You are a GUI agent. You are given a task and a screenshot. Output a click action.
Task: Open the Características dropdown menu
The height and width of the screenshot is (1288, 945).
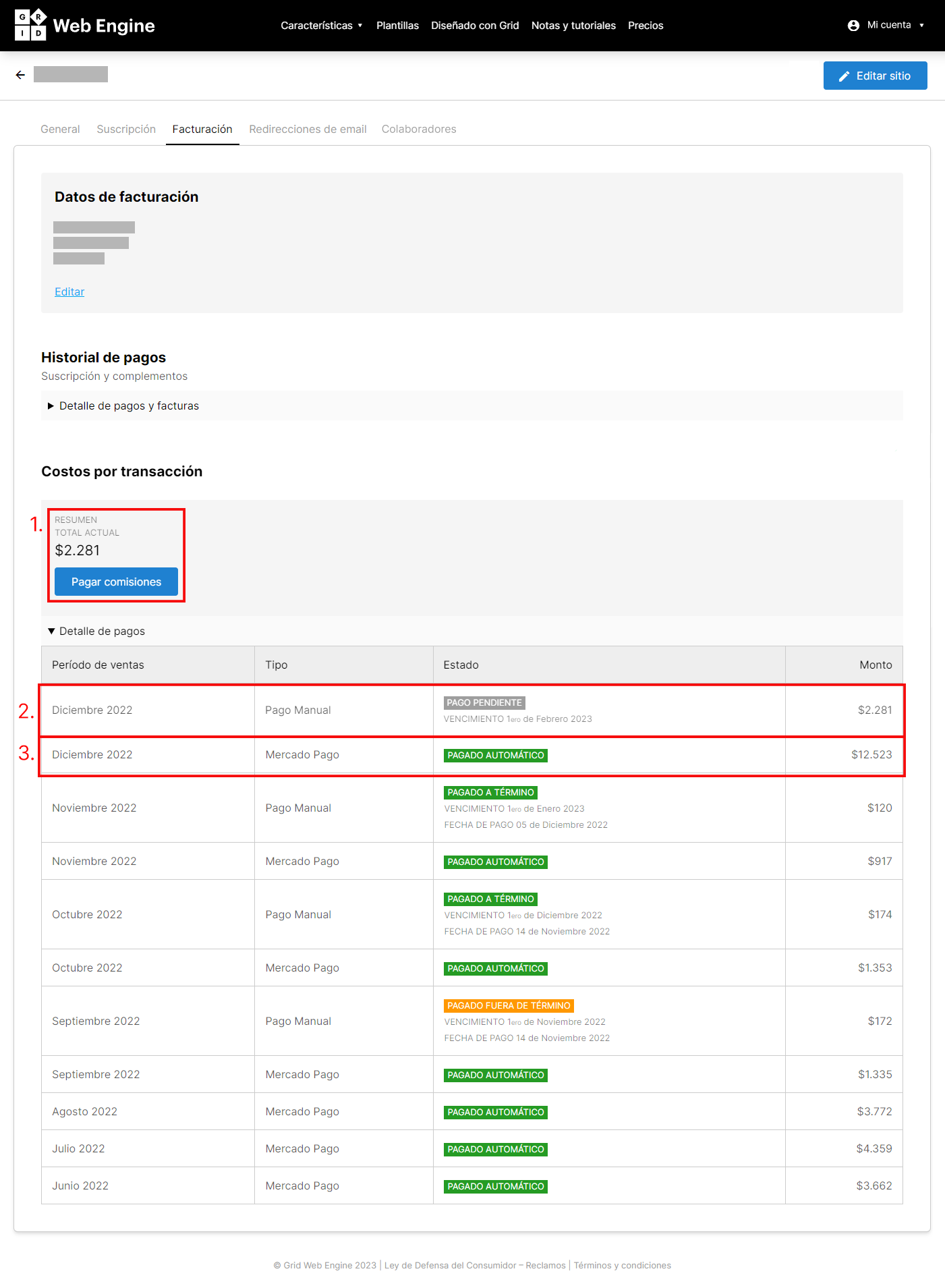[322, 26]
